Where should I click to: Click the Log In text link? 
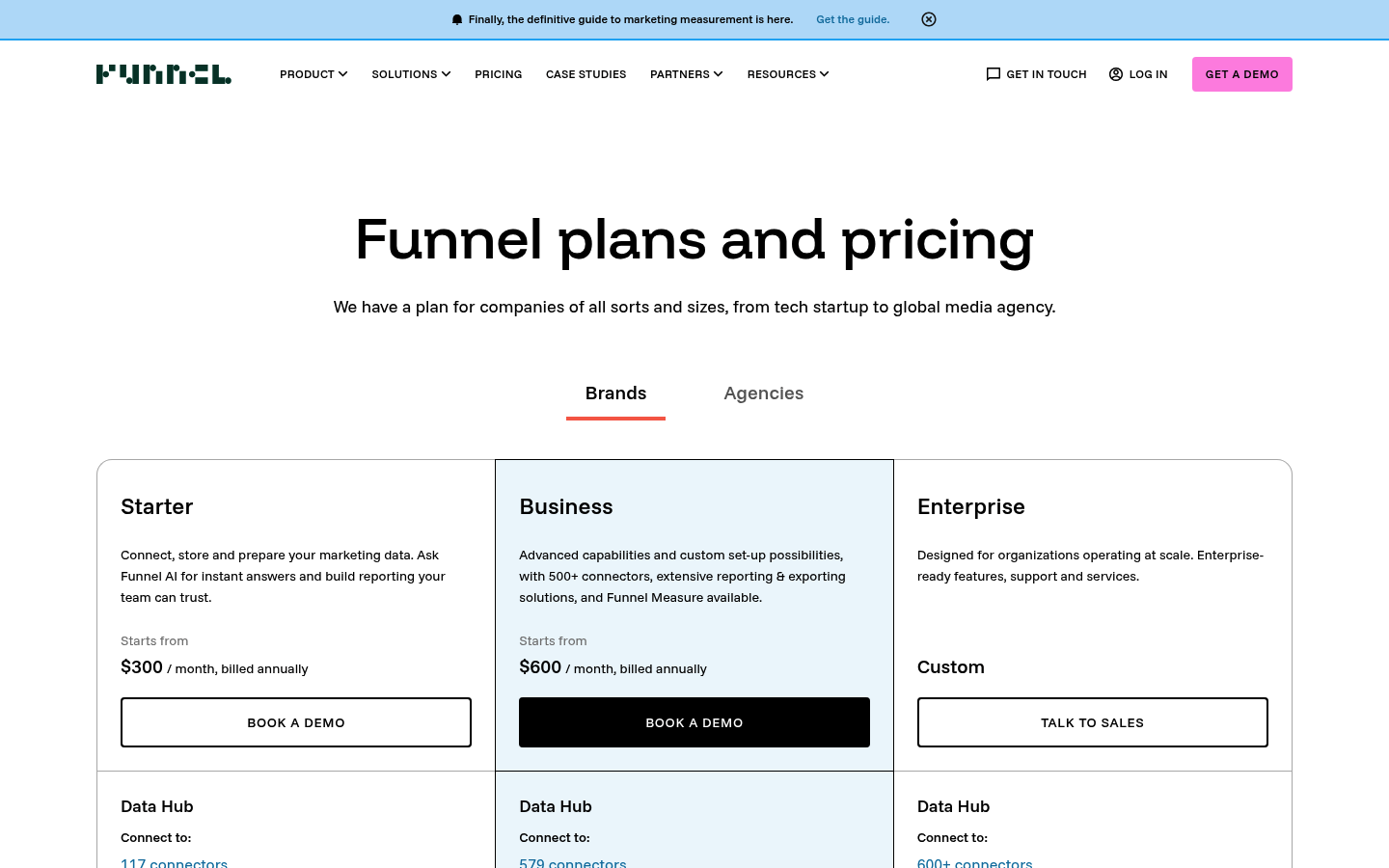point(1148,74)
